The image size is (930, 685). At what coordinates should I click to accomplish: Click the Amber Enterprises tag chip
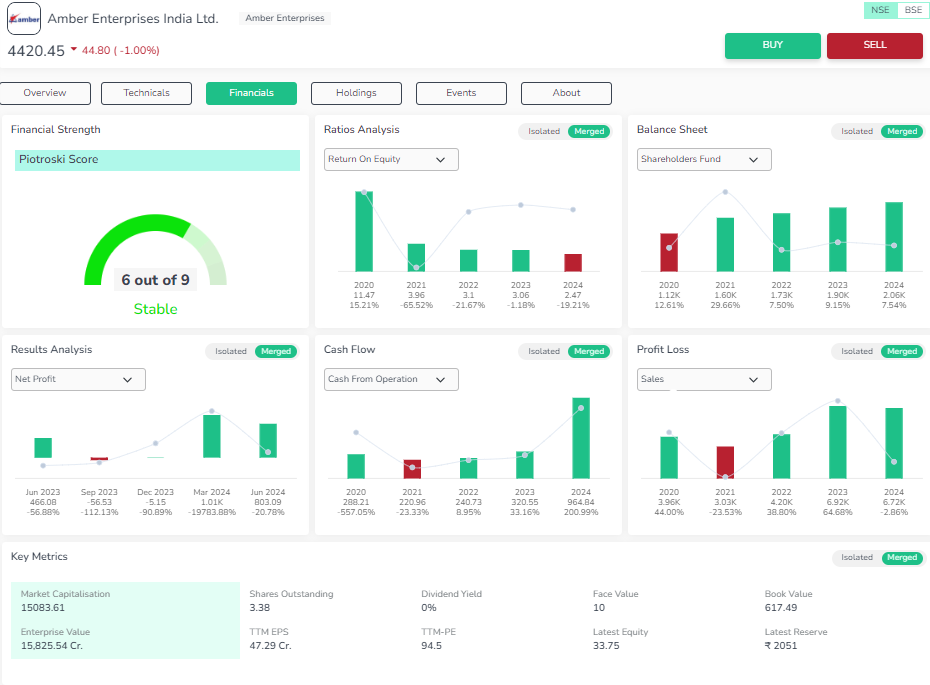[285, 18]
